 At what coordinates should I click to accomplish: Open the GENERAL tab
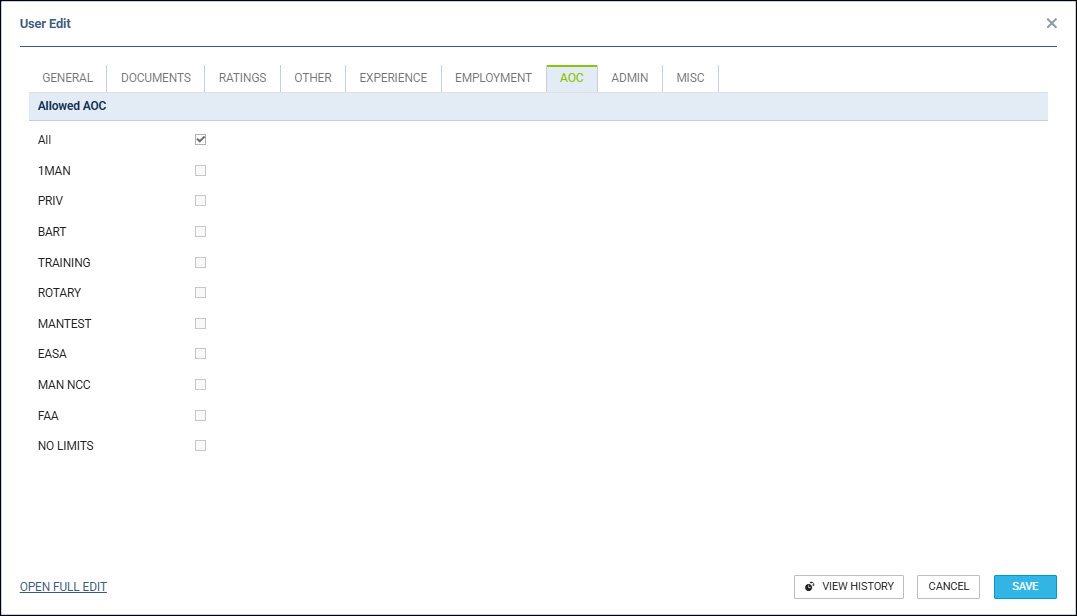[67, 78]
